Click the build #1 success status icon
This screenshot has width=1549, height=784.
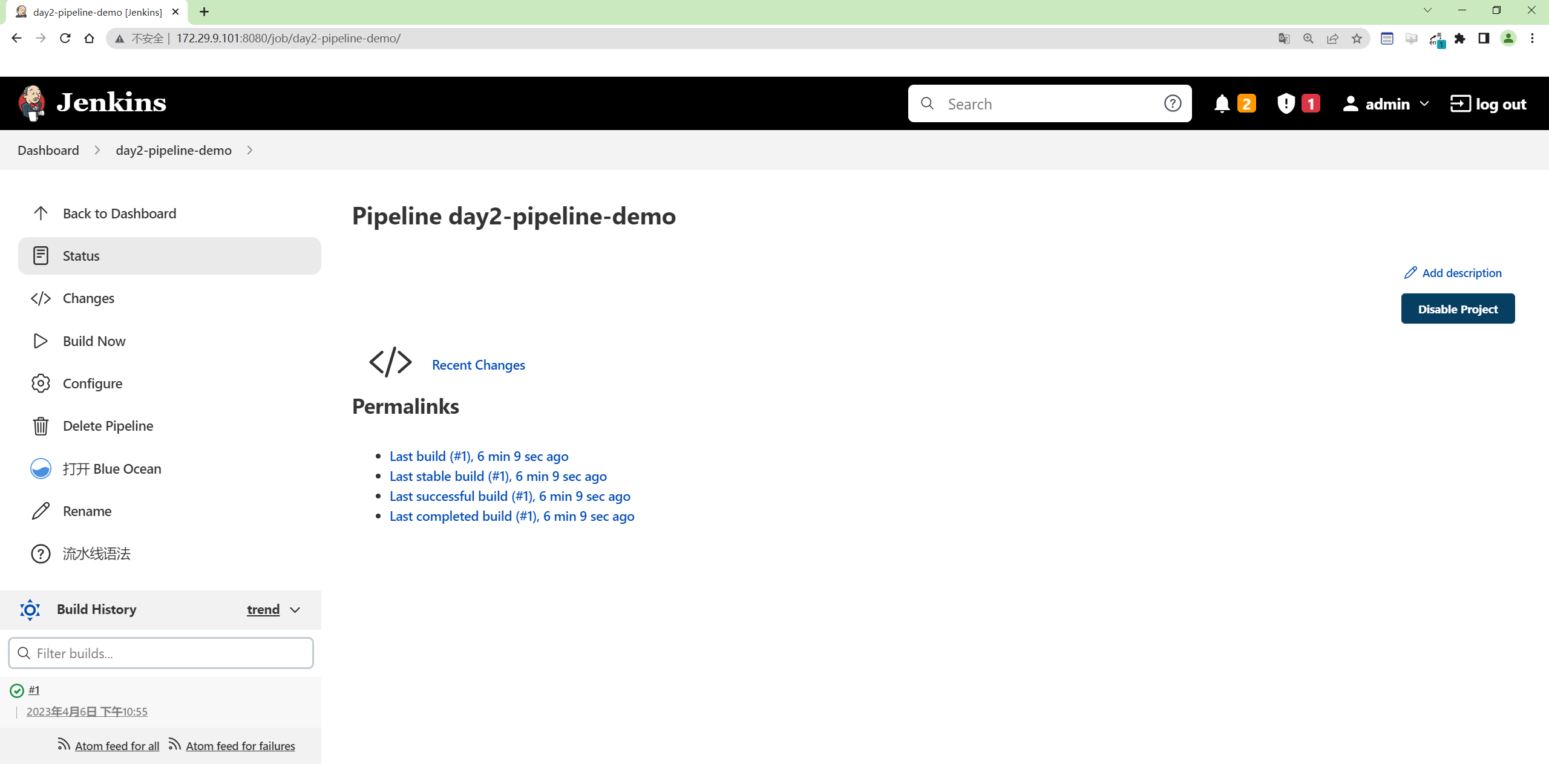(17, 690)
